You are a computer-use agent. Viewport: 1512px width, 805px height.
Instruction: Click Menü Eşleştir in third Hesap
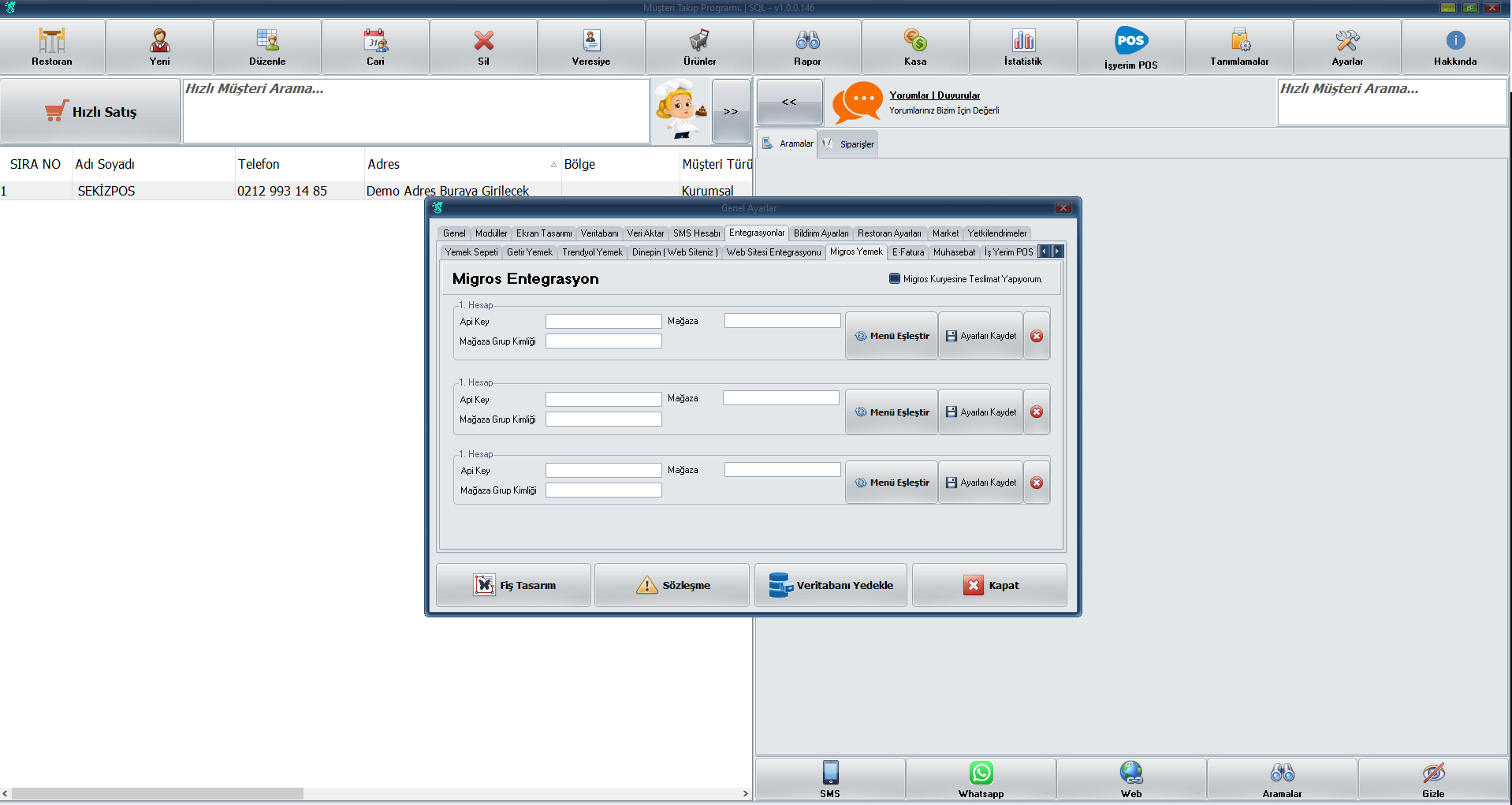tap(892, 483)
